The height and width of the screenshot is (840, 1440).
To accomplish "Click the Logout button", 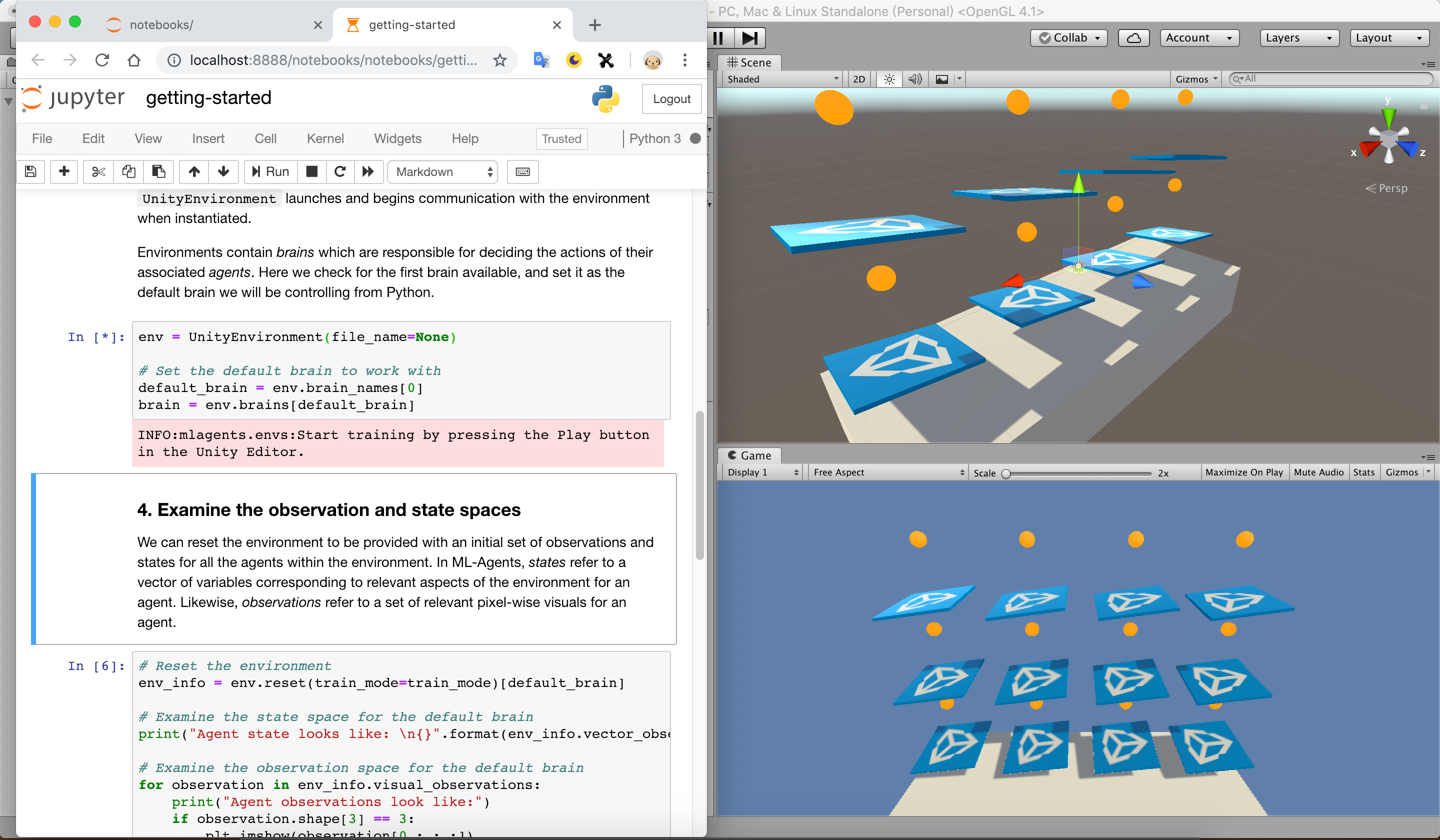I will click(671, 98).
